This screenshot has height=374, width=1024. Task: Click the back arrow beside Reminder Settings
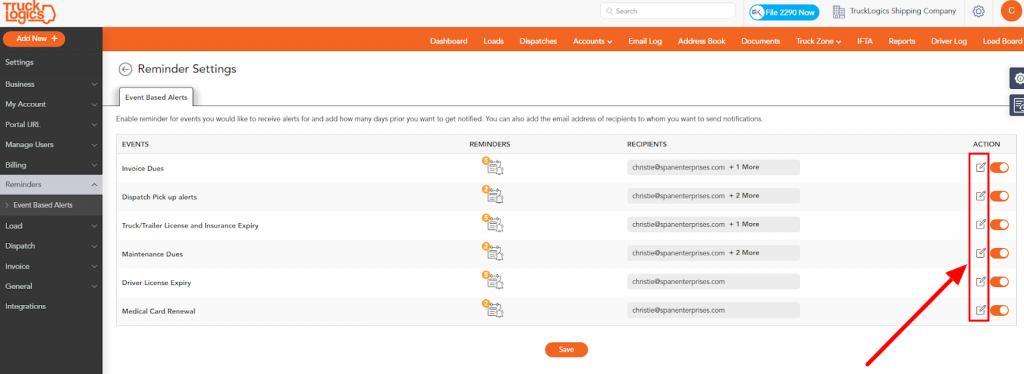pos(125,69)
